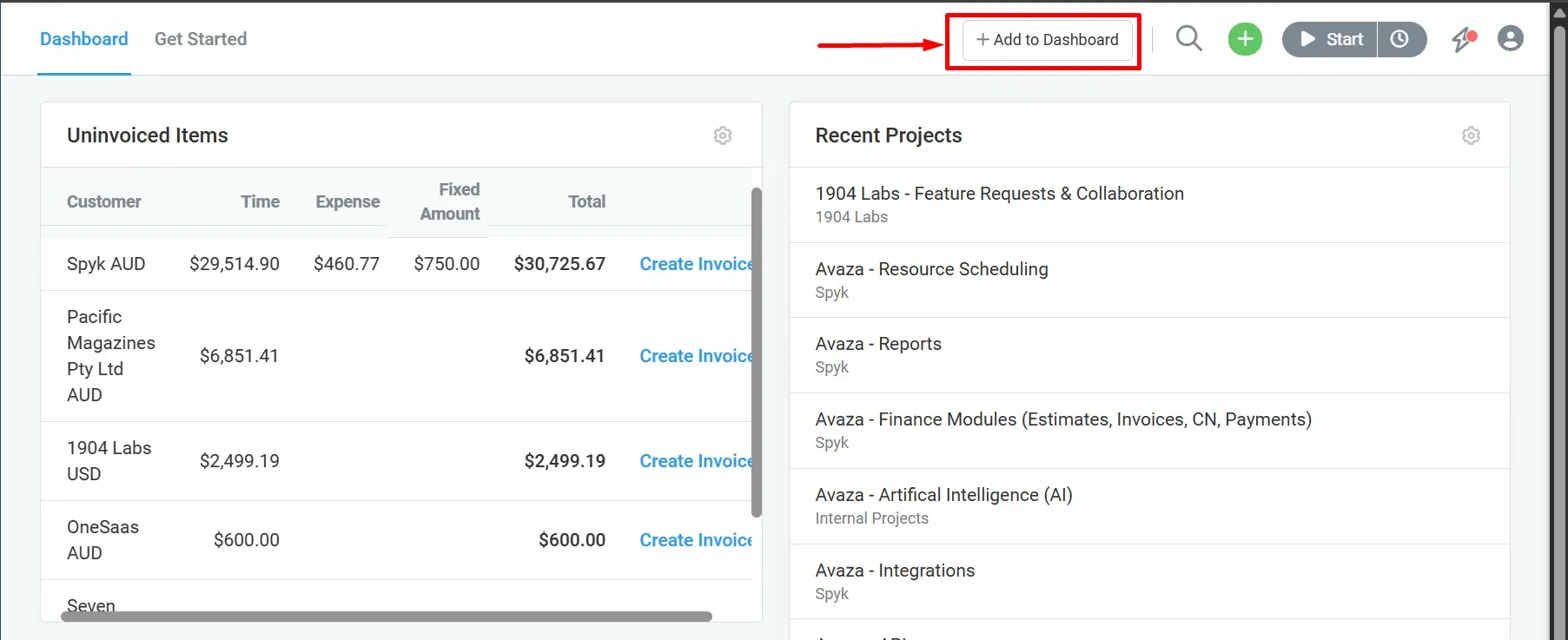The width and height of the screenshot is (1568, 640).
Task: Open timer clock icon beside Start
Action: tap(1400, 39)
